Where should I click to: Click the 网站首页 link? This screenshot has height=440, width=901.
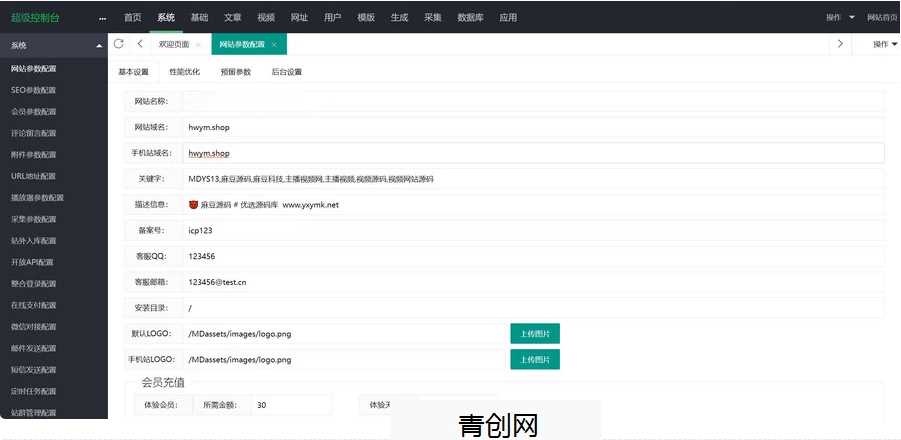pyautogui.click(x=883, y=18)
